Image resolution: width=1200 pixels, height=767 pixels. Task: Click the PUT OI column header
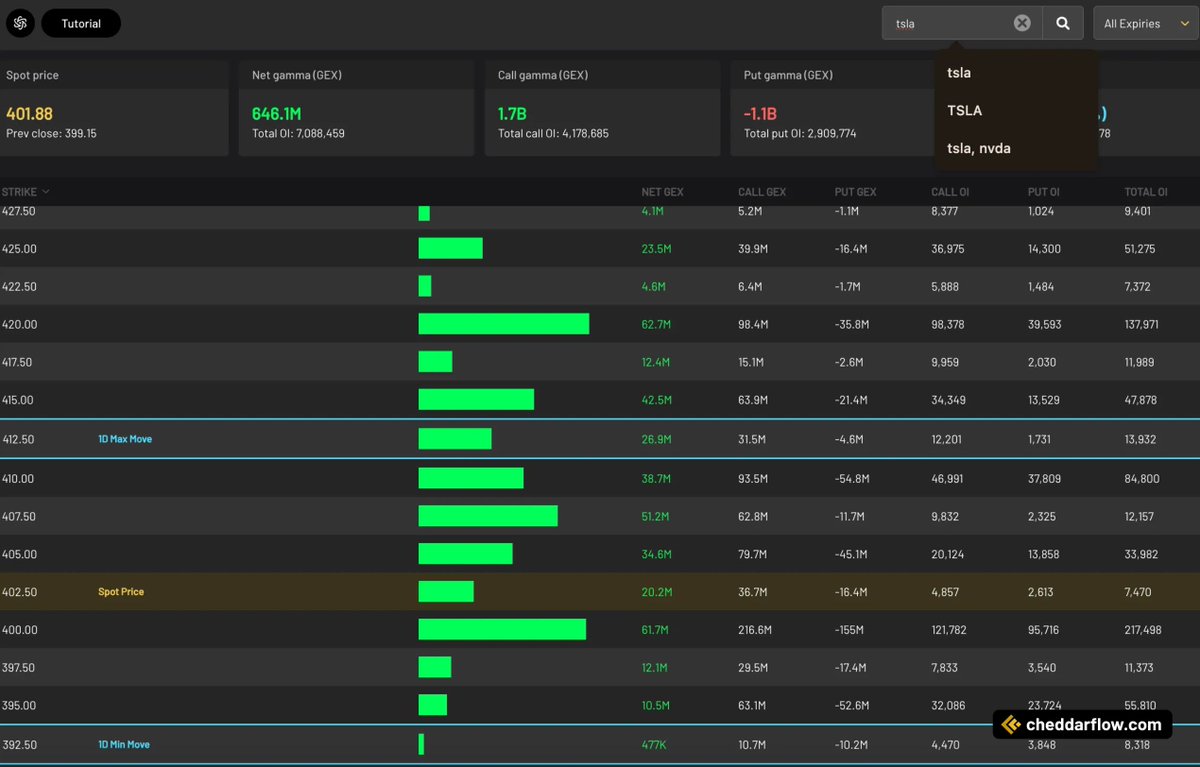point(1043,192)
